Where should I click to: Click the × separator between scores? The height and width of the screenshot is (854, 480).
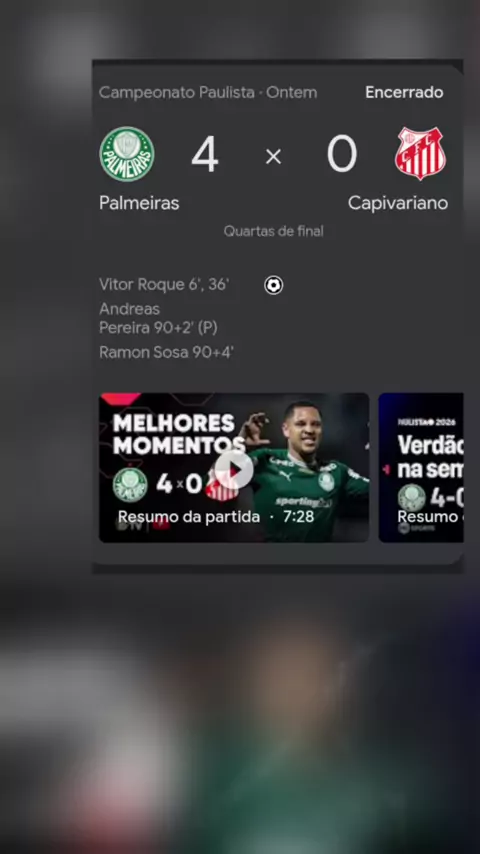coord(274,157)
